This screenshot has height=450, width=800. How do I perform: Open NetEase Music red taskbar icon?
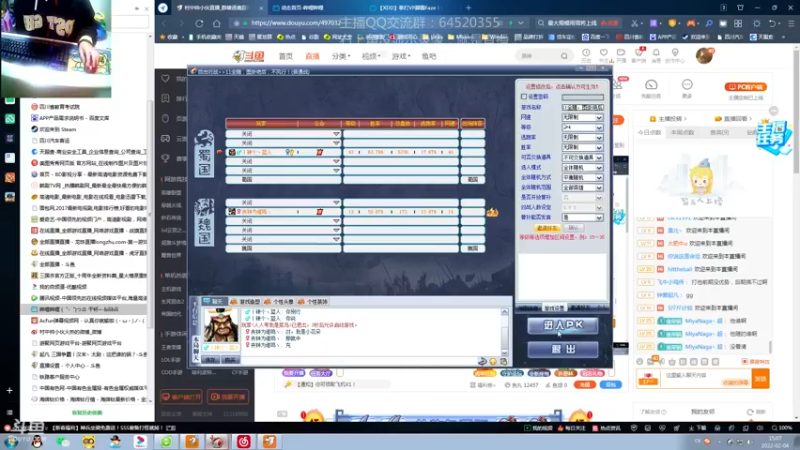click(x=243, y=442)
